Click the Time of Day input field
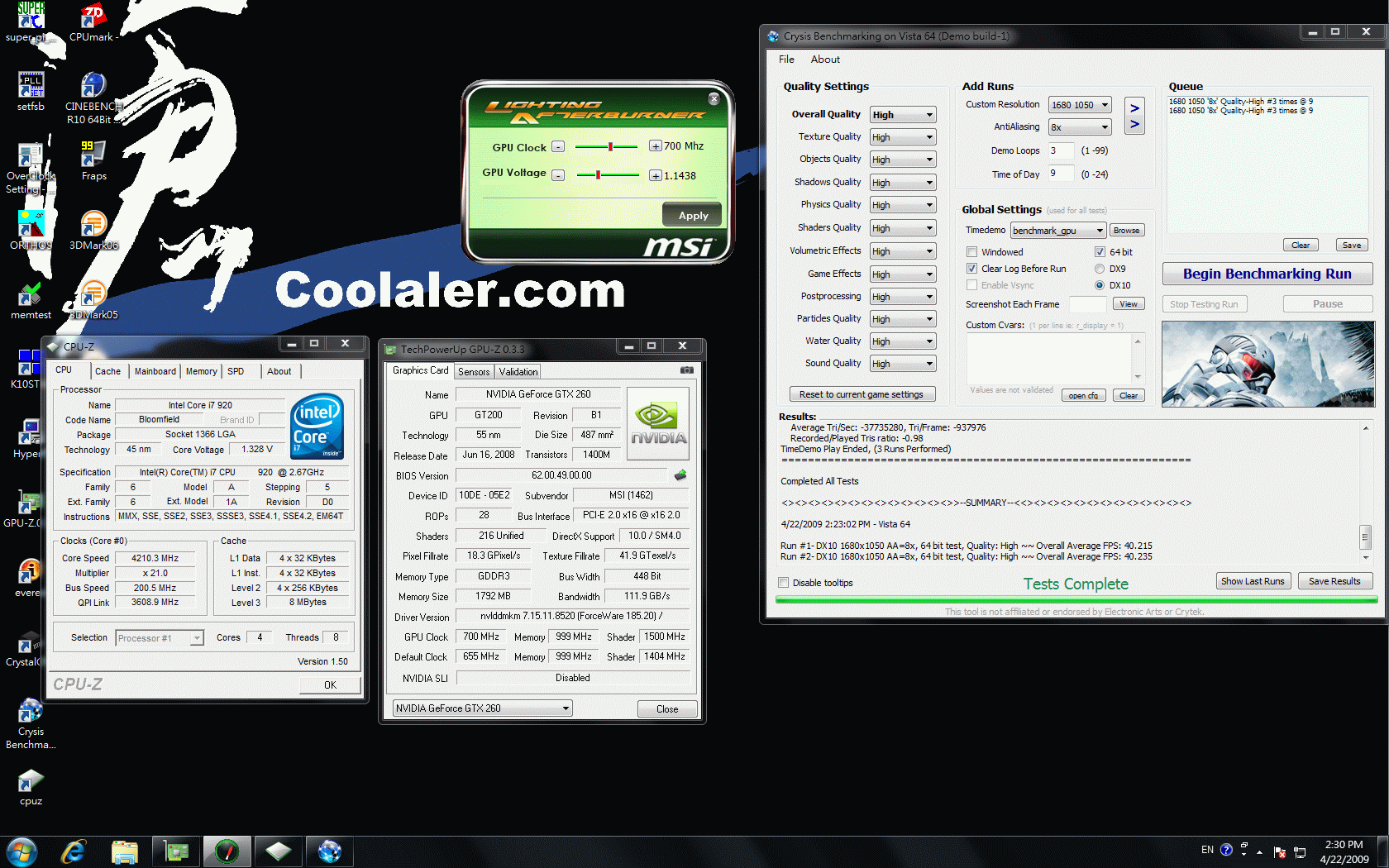This screenshot has height=868, width=1389. (x=1062, y=174)
